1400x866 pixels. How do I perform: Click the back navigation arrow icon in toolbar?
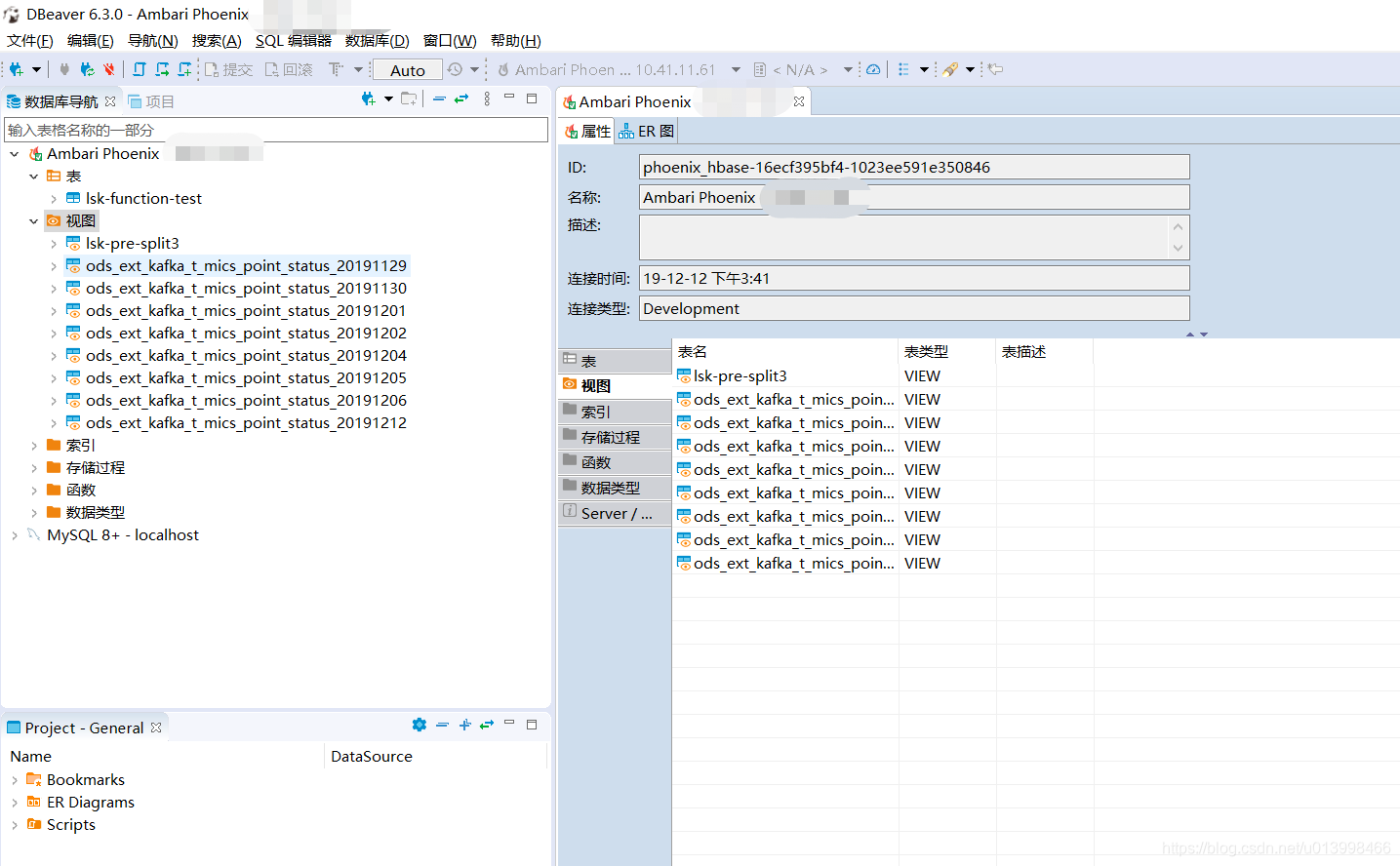point(995,69)
